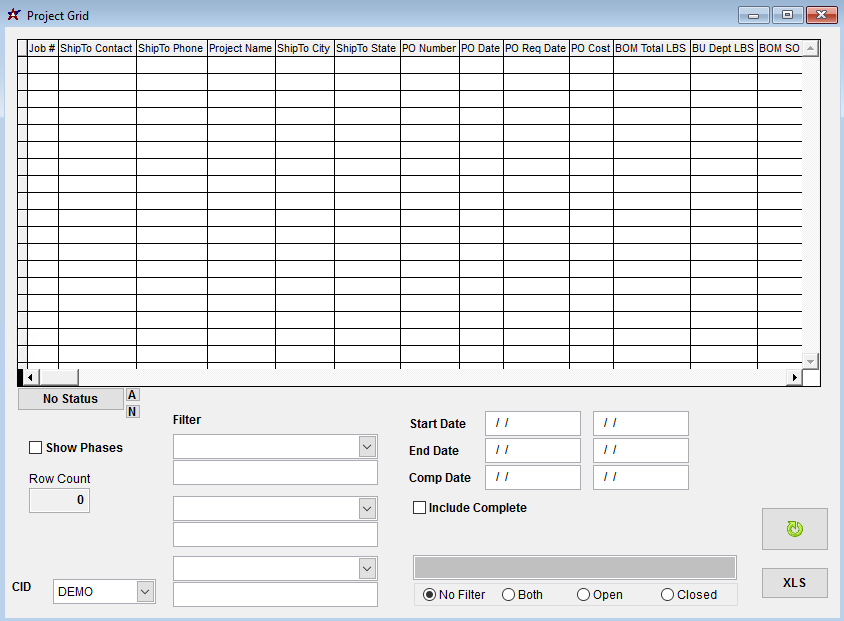Image resolution: width=844 pixels, height=621 pixels.
Task: Click the No Status button
Action: coord(70,399)
